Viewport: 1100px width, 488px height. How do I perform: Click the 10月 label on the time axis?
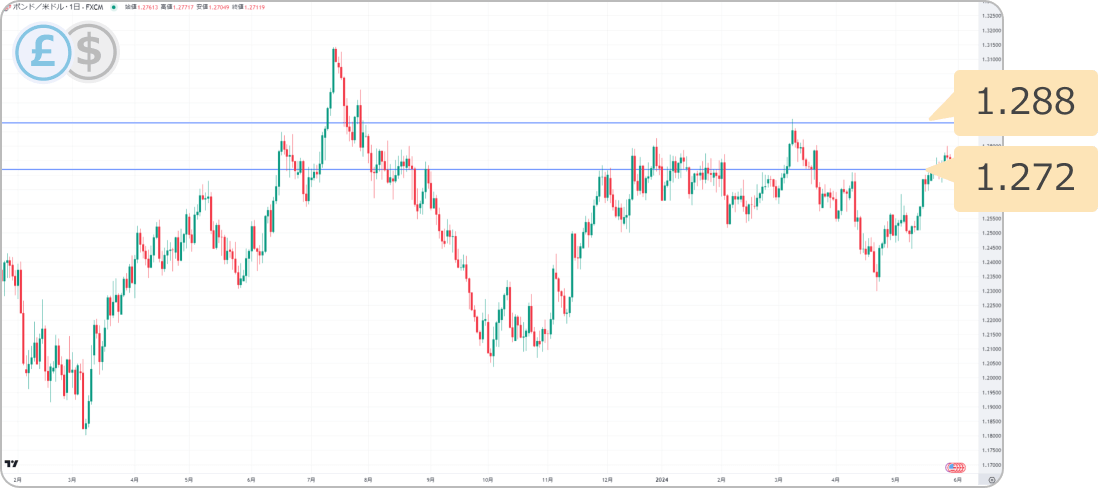coord(487,480)
